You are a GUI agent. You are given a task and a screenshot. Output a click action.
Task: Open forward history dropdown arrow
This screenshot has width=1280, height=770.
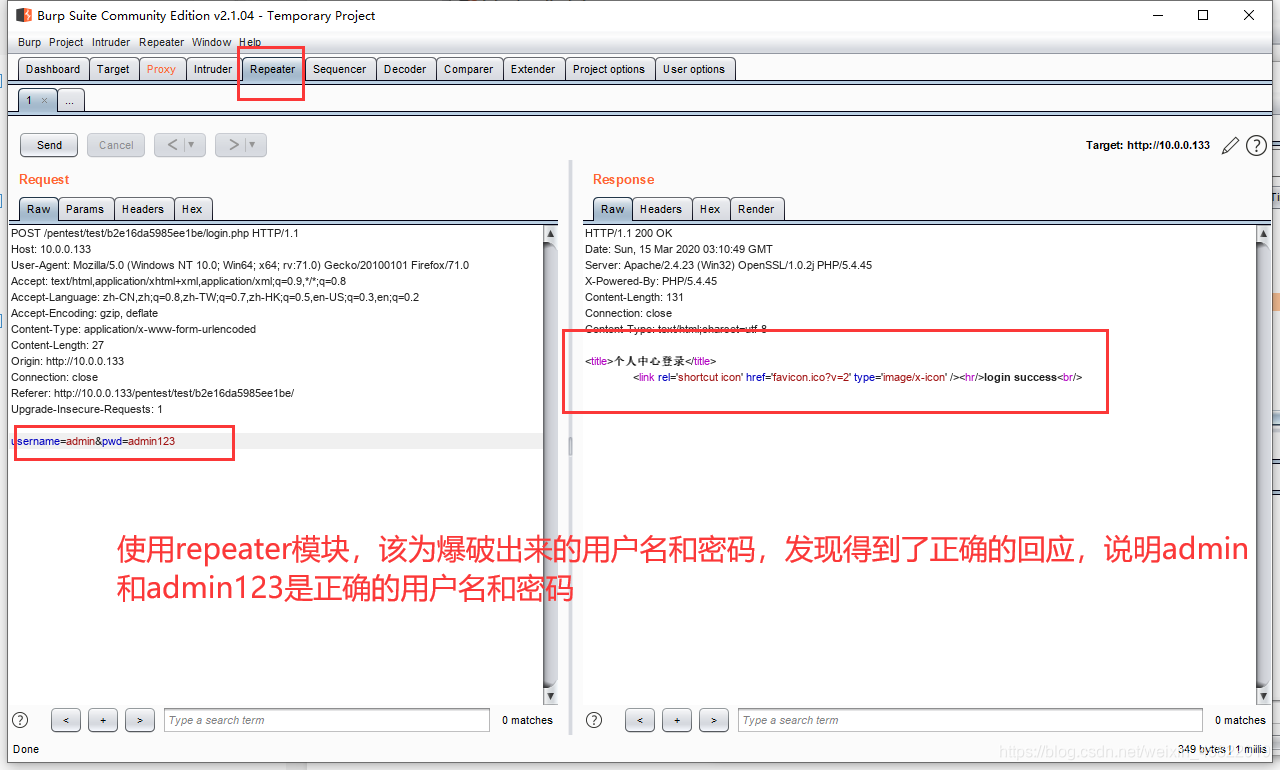pyautogui.click(x=255, y=145)
